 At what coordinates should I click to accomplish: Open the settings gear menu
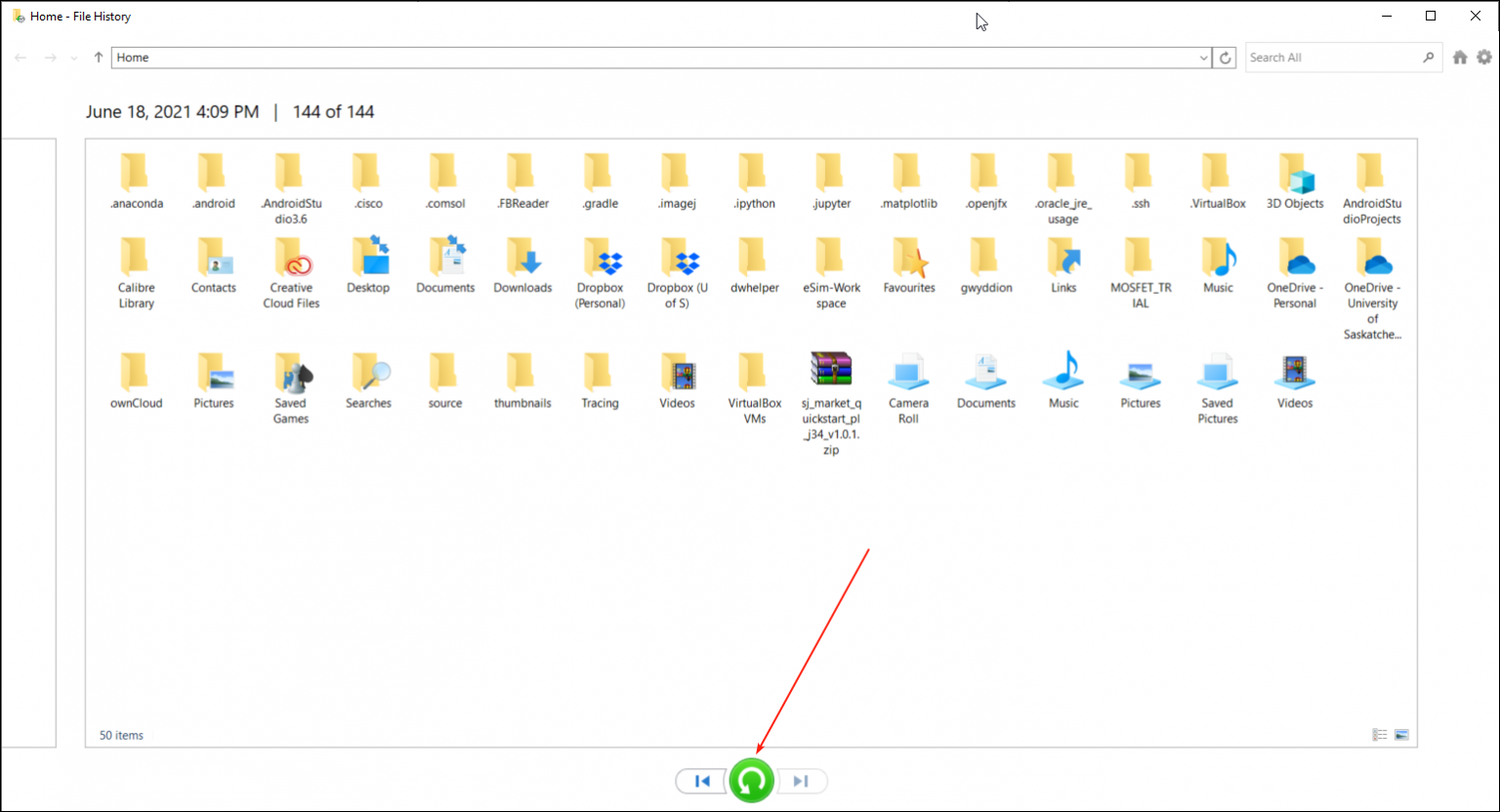pyautogui.click(x=1484, y=58)
